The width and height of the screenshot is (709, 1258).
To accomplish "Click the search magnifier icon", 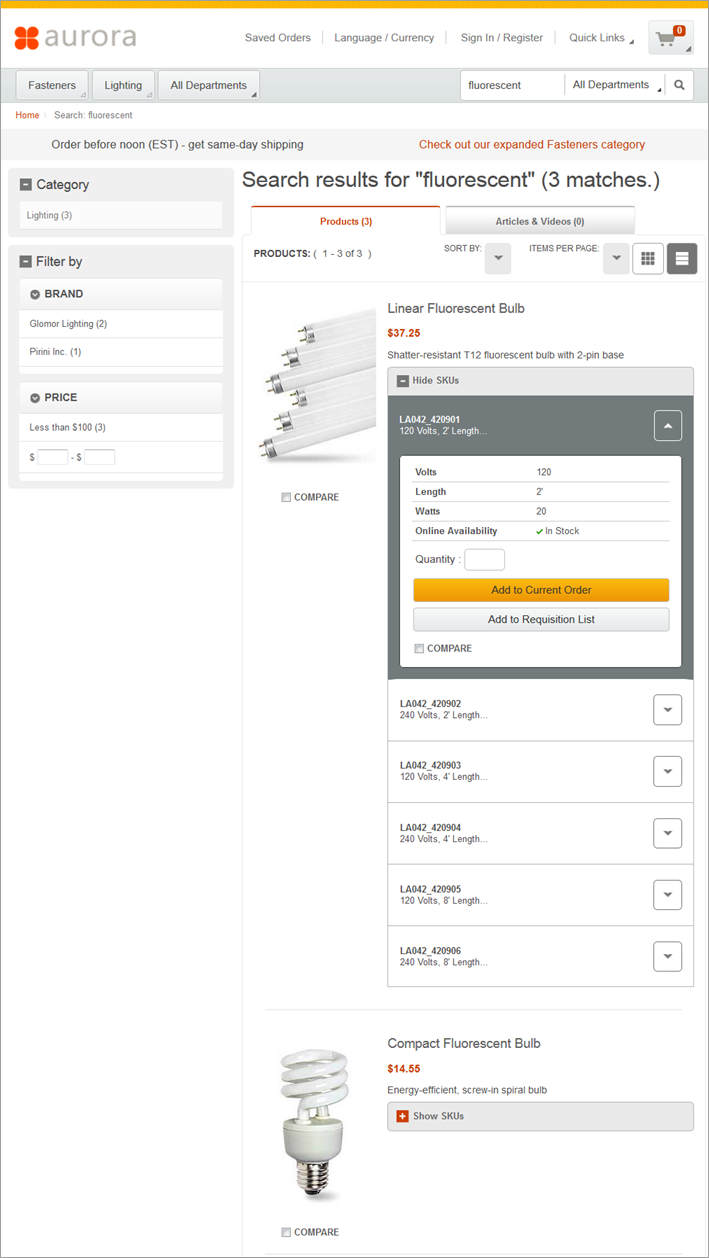I will click(x=679, y=85).
